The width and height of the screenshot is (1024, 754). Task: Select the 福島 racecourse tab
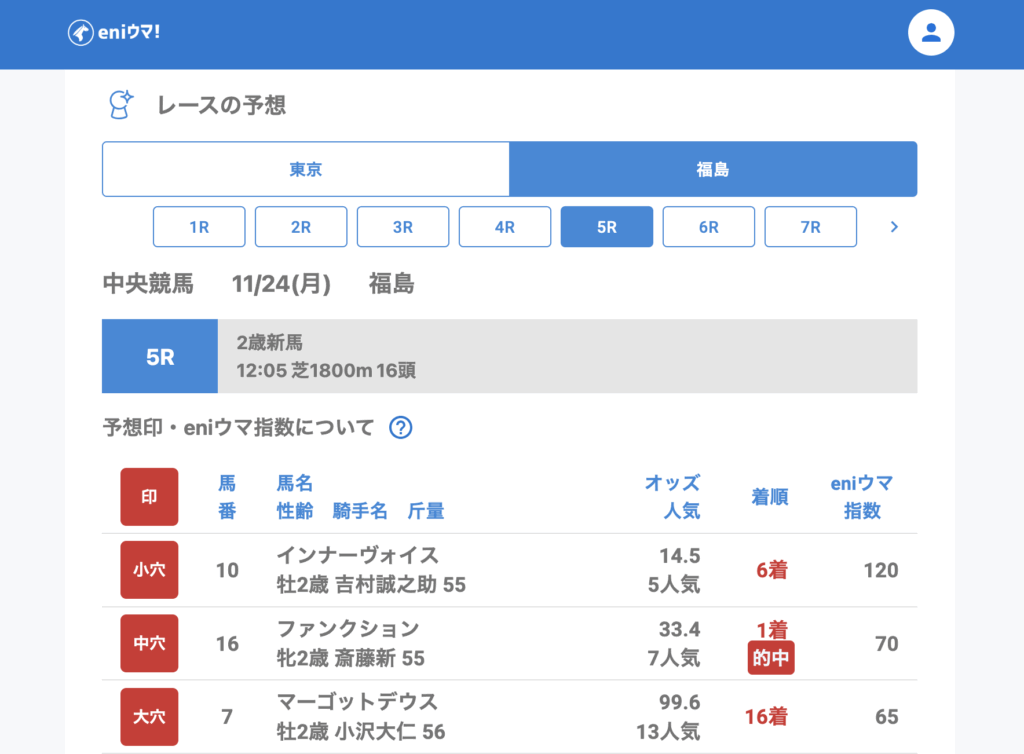click(x=713, y=169)
